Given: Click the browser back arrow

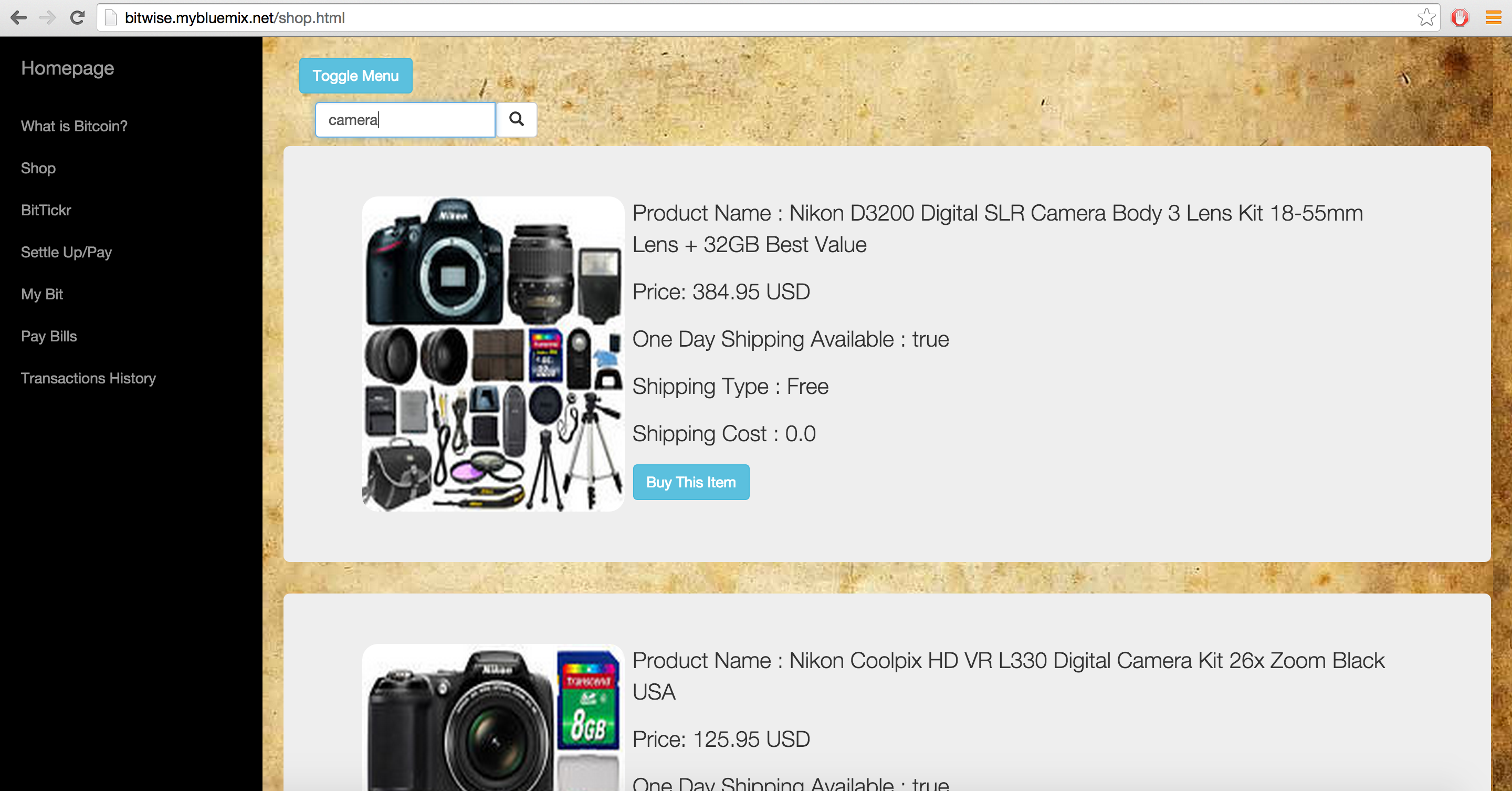Looking at the screenshot, I should pos(19,18).
